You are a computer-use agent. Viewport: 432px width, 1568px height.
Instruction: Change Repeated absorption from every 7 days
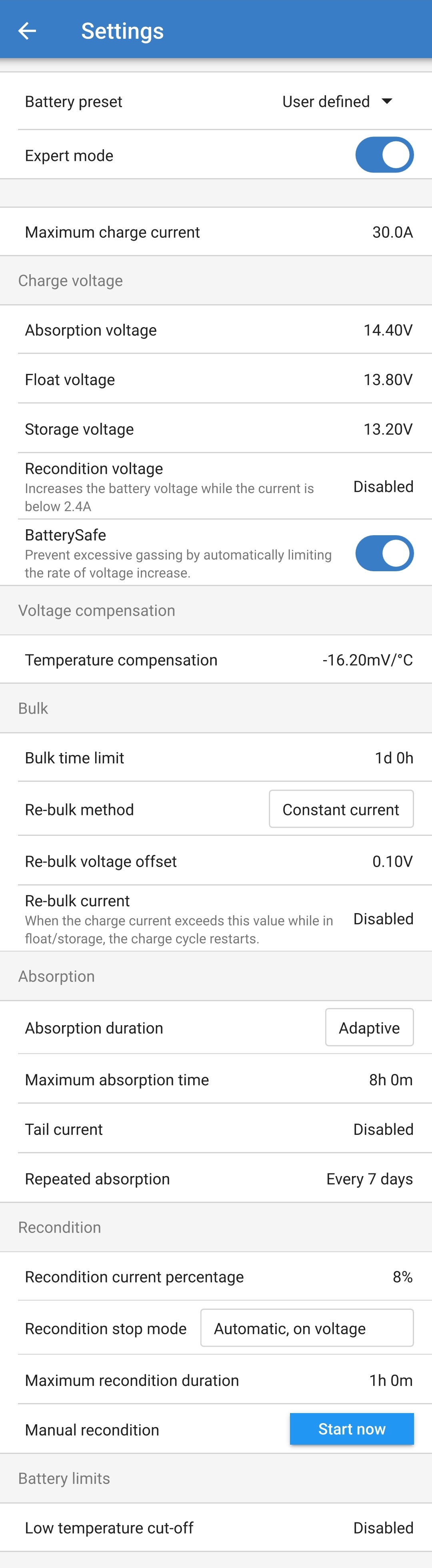tap(216, 1179)
